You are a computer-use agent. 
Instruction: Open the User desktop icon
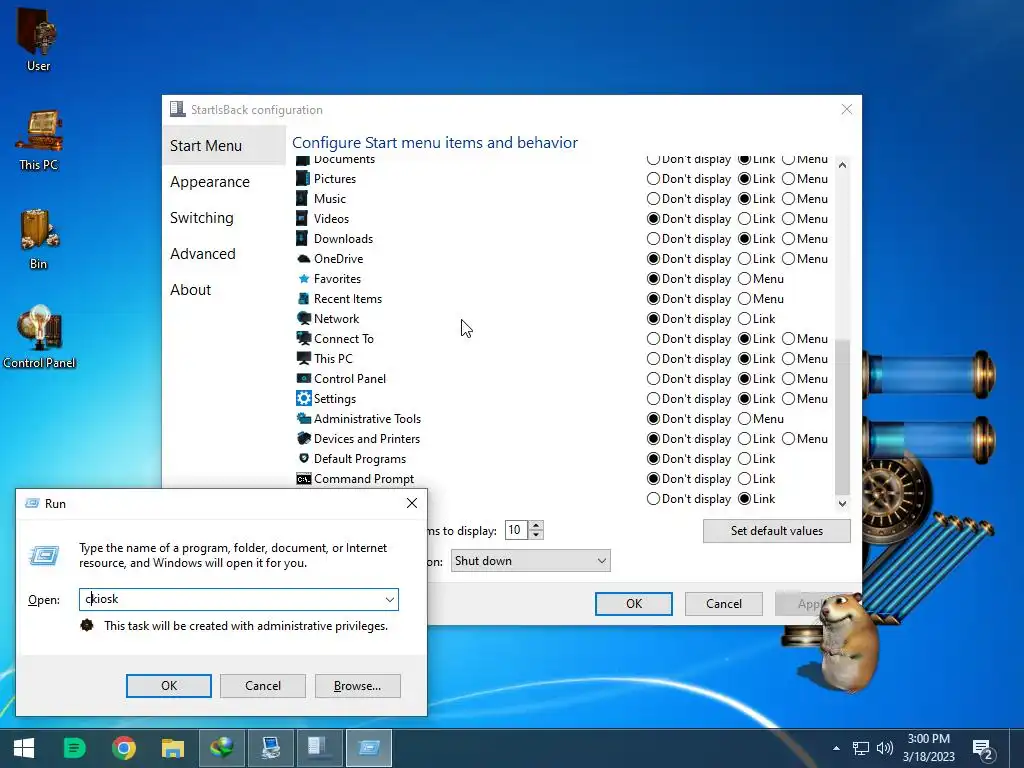point(38,39)
